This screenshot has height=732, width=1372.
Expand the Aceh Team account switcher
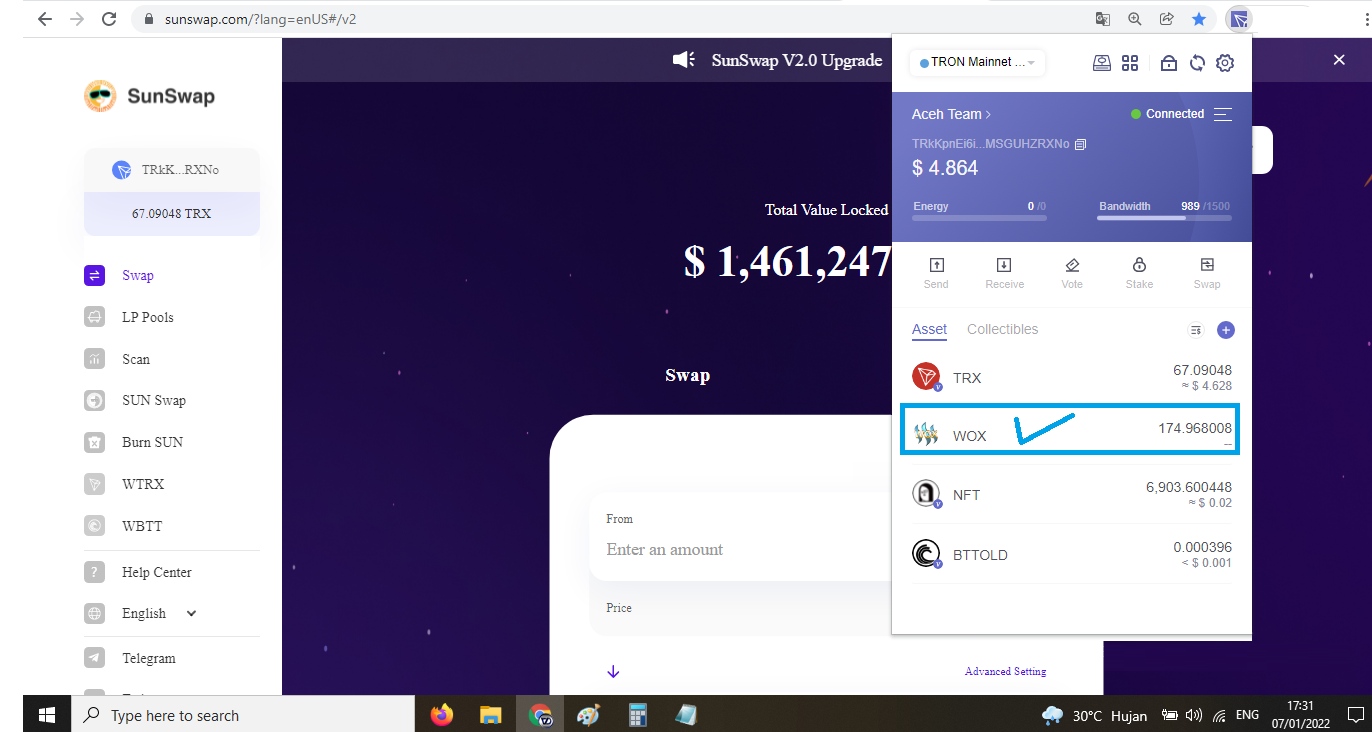(x=951, y=114)
